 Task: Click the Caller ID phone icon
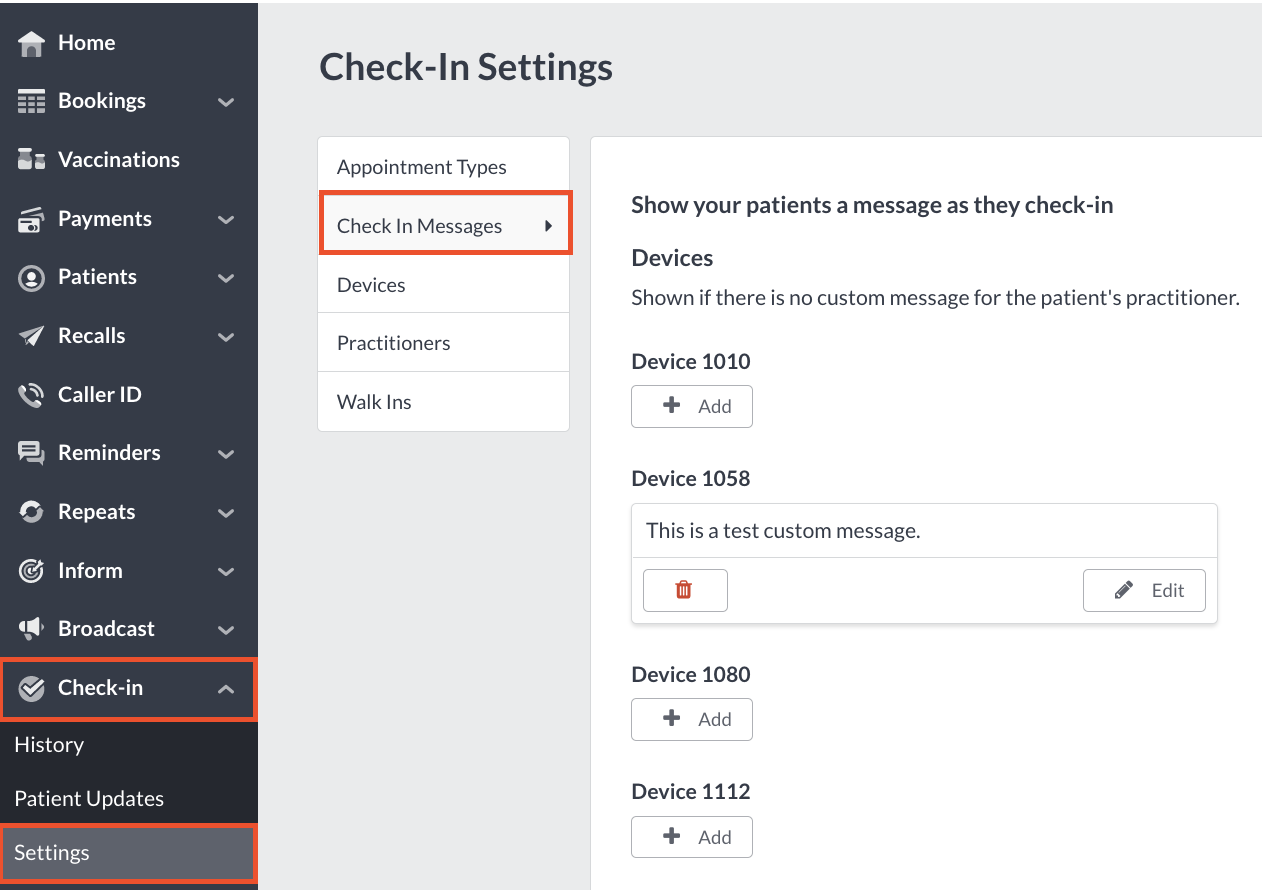[x=31, y=394]
